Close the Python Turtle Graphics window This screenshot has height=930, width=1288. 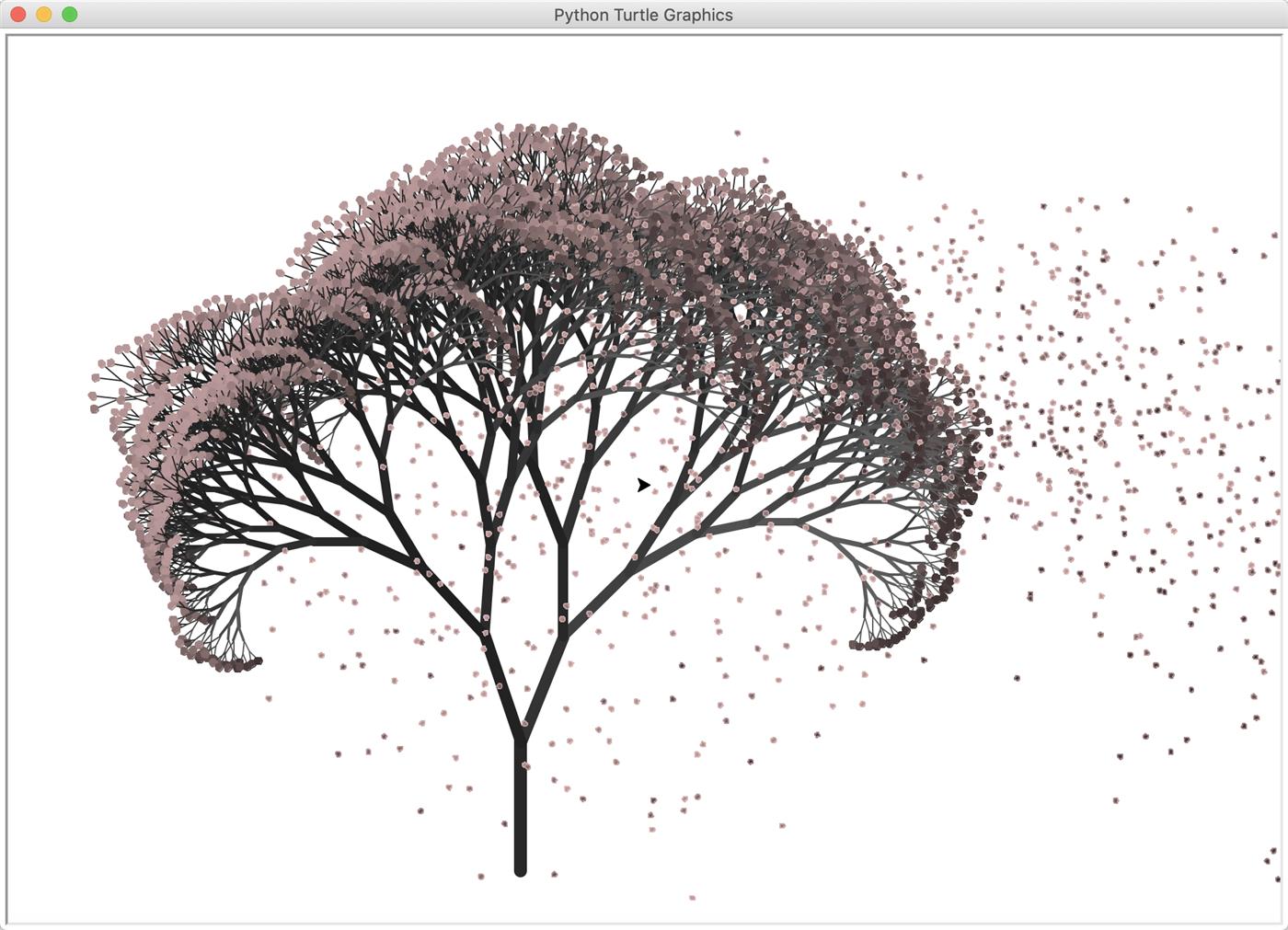17,15
